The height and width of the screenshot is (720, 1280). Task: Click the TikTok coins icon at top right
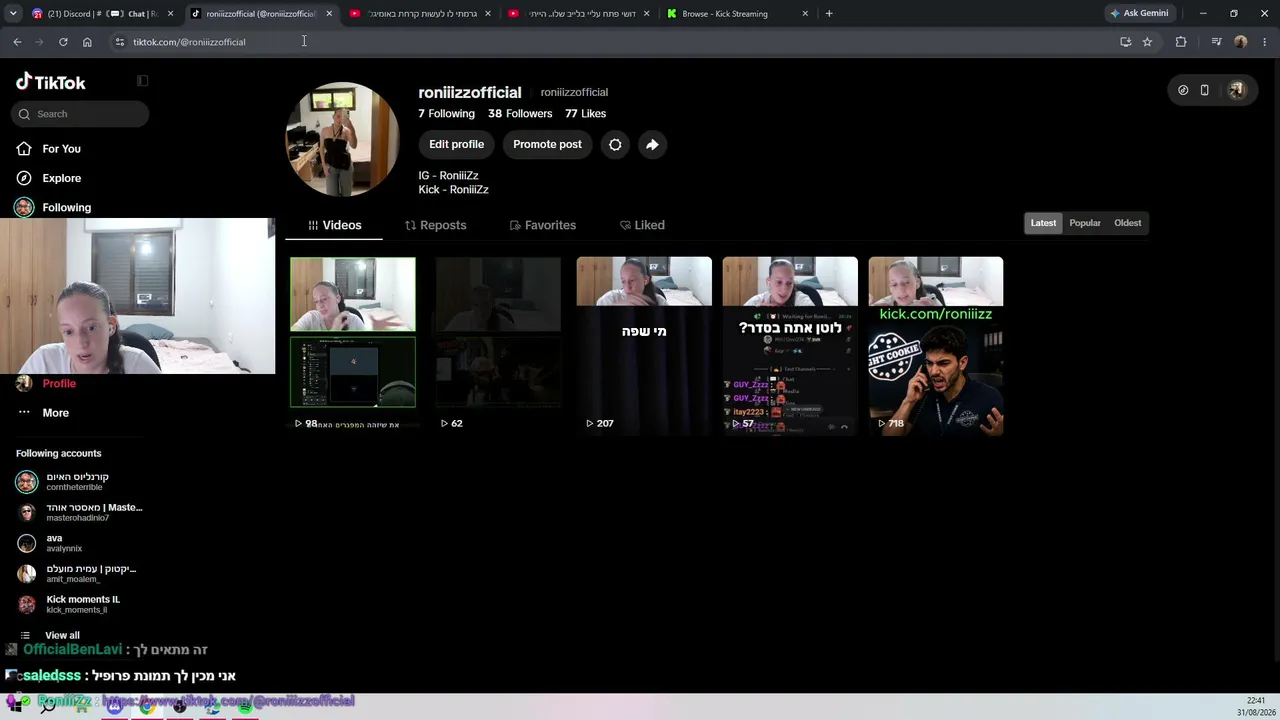tap(1183, 90)
